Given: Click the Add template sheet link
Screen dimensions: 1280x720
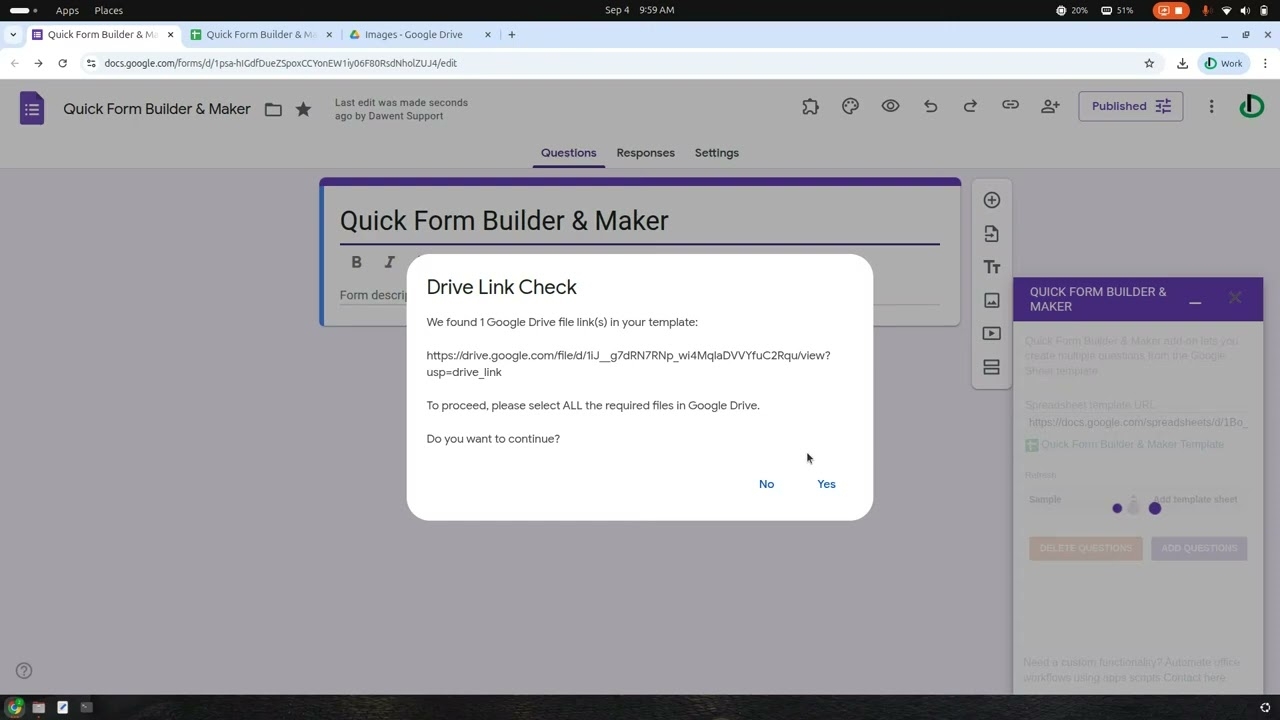Looking at the screenshot, I should [x=1195, y=499].
